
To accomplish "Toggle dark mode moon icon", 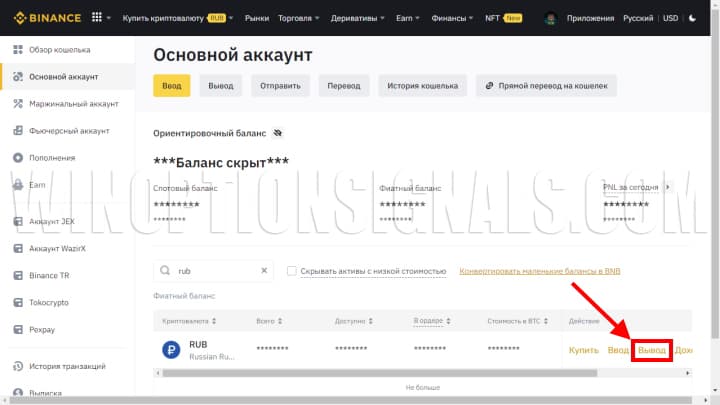I will point(692,18).
